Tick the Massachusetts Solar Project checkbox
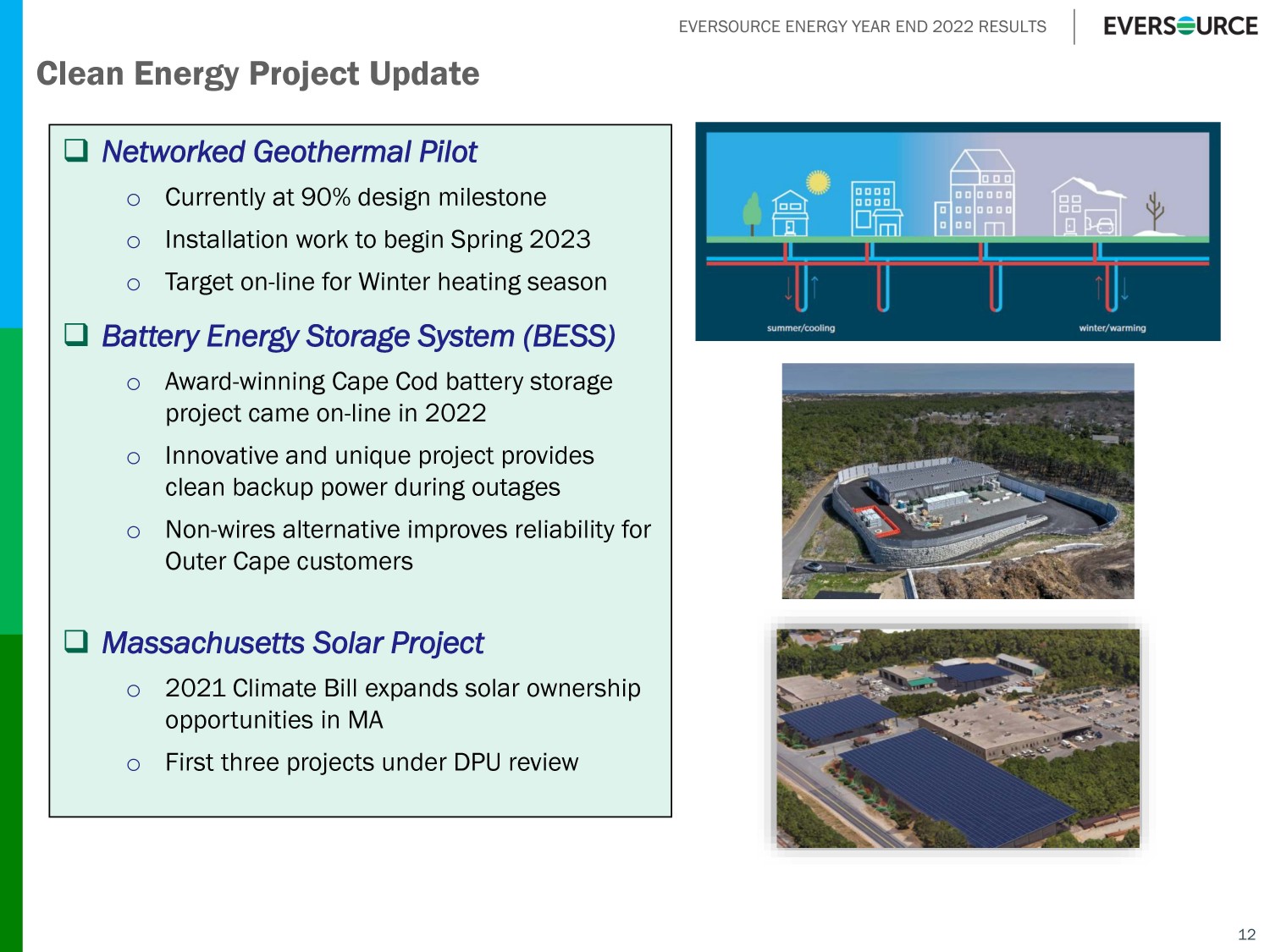 click(76, 641)
